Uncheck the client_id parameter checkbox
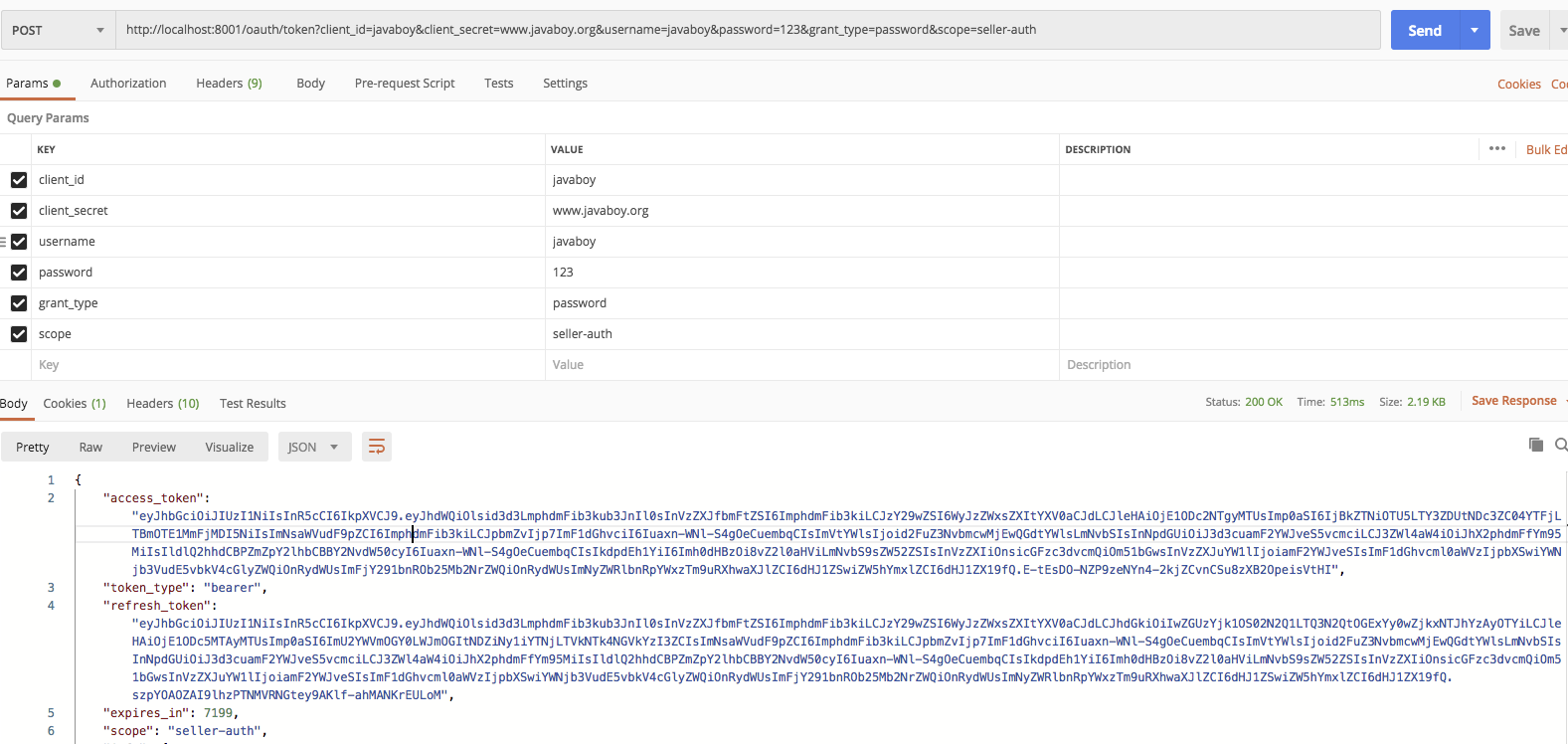Viewport: 1568px width, 744px height. tap(19, 180)
